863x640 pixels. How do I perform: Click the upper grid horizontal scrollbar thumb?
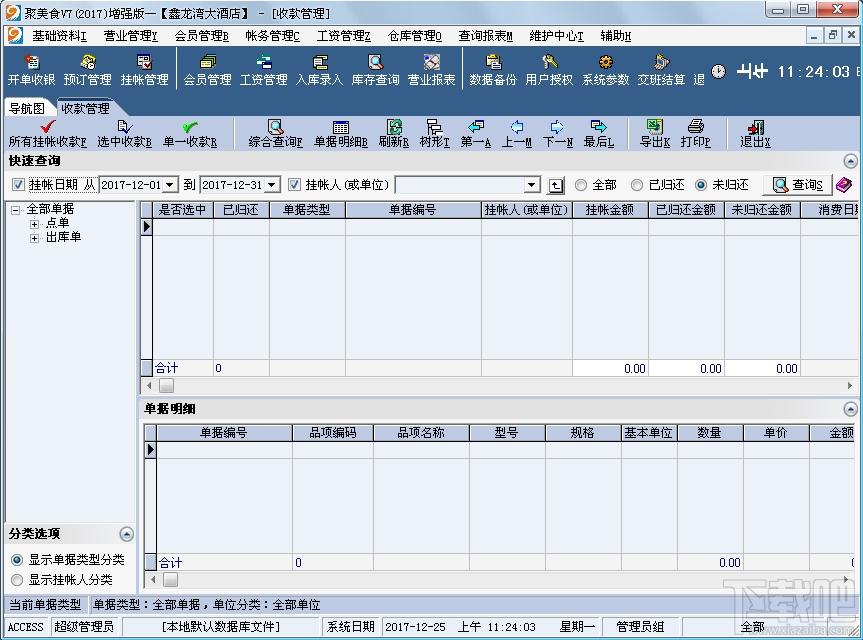[x=166, y=386]
